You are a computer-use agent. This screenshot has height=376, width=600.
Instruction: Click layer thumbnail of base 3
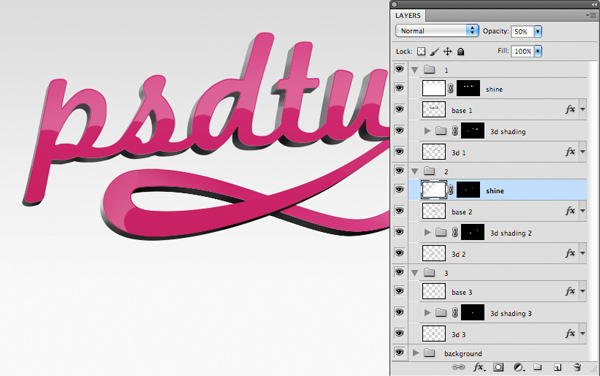pyautogui.click(x=434, y=291)
